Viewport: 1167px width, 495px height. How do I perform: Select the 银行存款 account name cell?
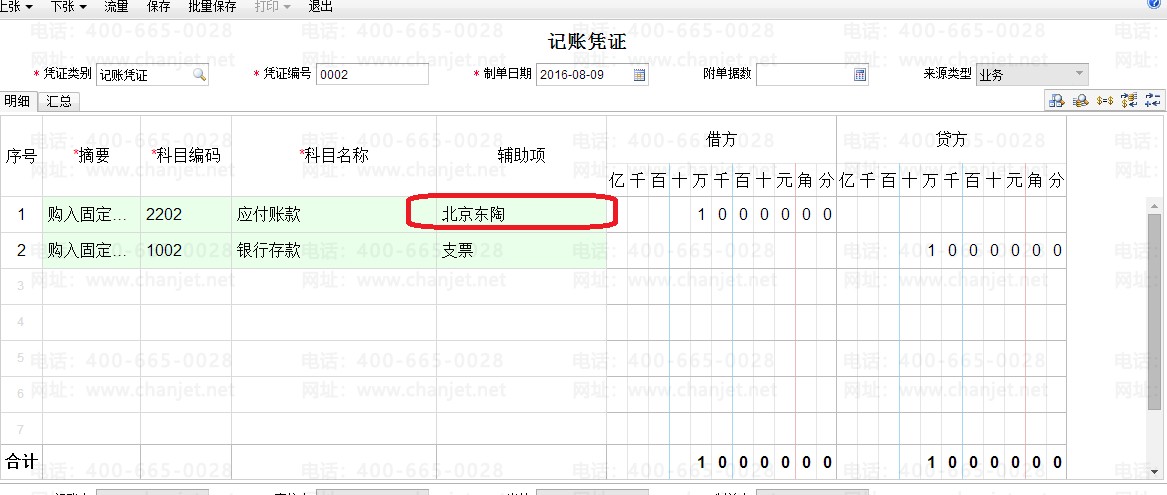(x=334, y=251)
